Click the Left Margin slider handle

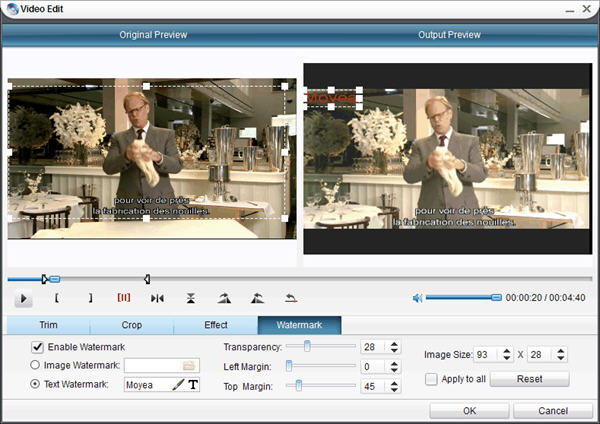tap(289, 366)
